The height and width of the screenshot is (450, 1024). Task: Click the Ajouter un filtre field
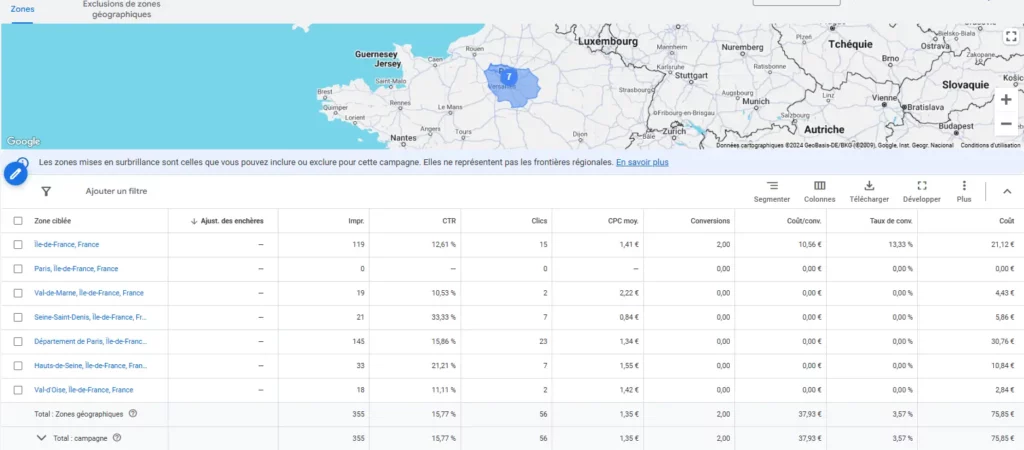pyautogui.click(x=116, y=191)
